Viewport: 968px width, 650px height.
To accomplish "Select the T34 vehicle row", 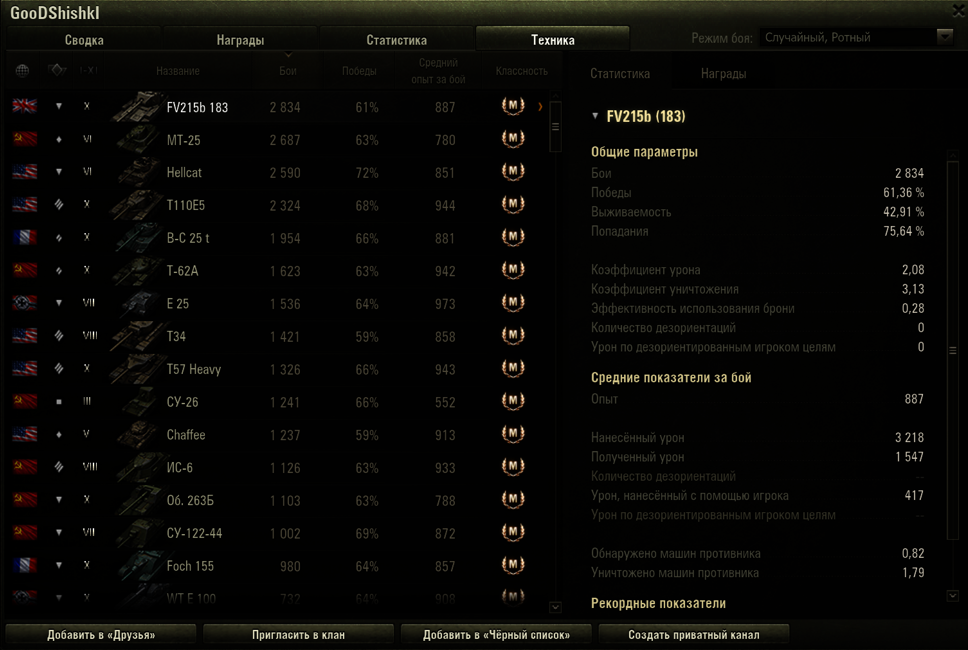I will 277,336.
